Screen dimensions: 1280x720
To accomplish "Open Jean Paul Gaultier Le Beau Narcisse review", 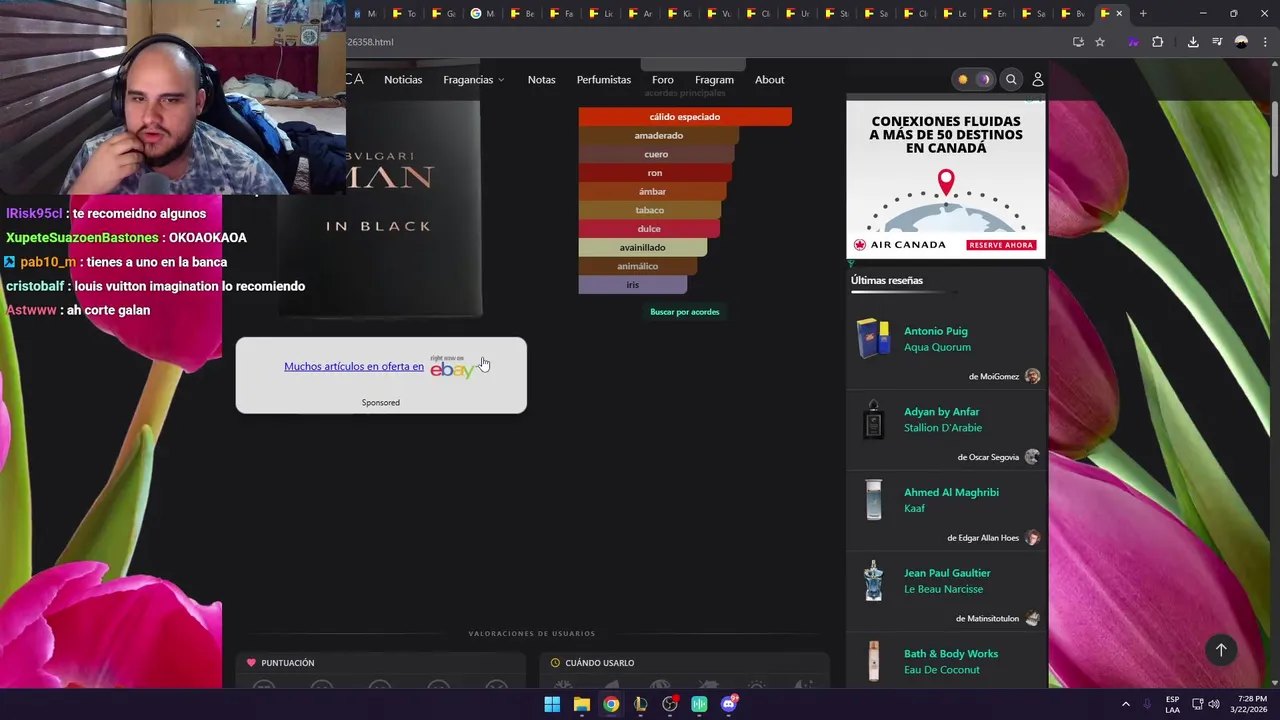I will pyautogui.click(x=947, y=581).
